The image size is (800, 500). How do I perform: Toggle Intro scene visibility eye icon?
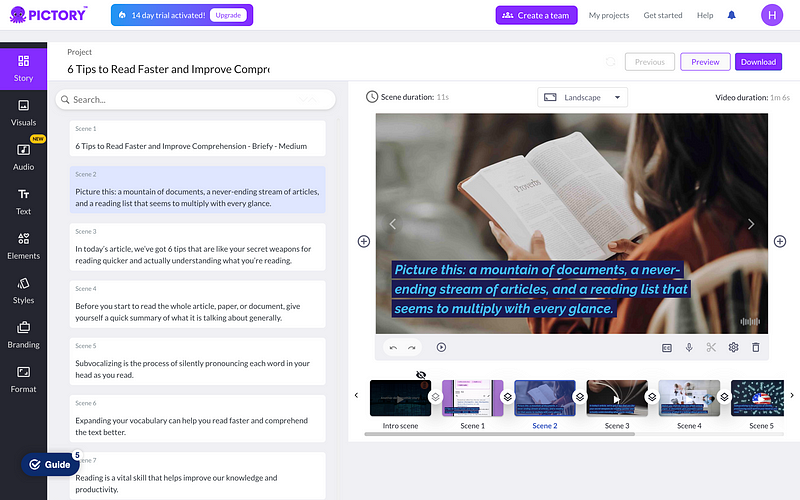tap(421, 375)
